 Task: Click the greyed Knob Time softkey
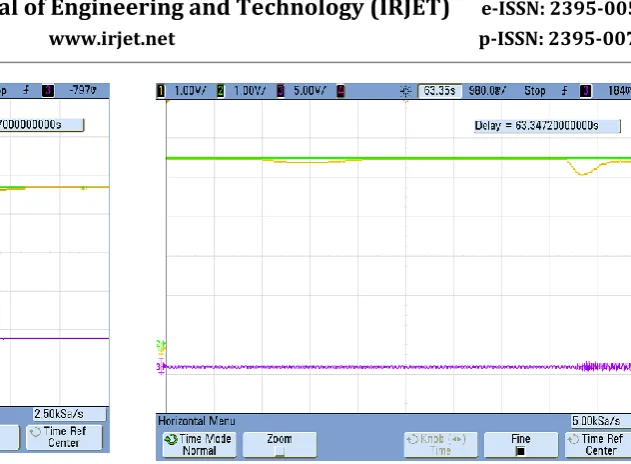point(441,445)
